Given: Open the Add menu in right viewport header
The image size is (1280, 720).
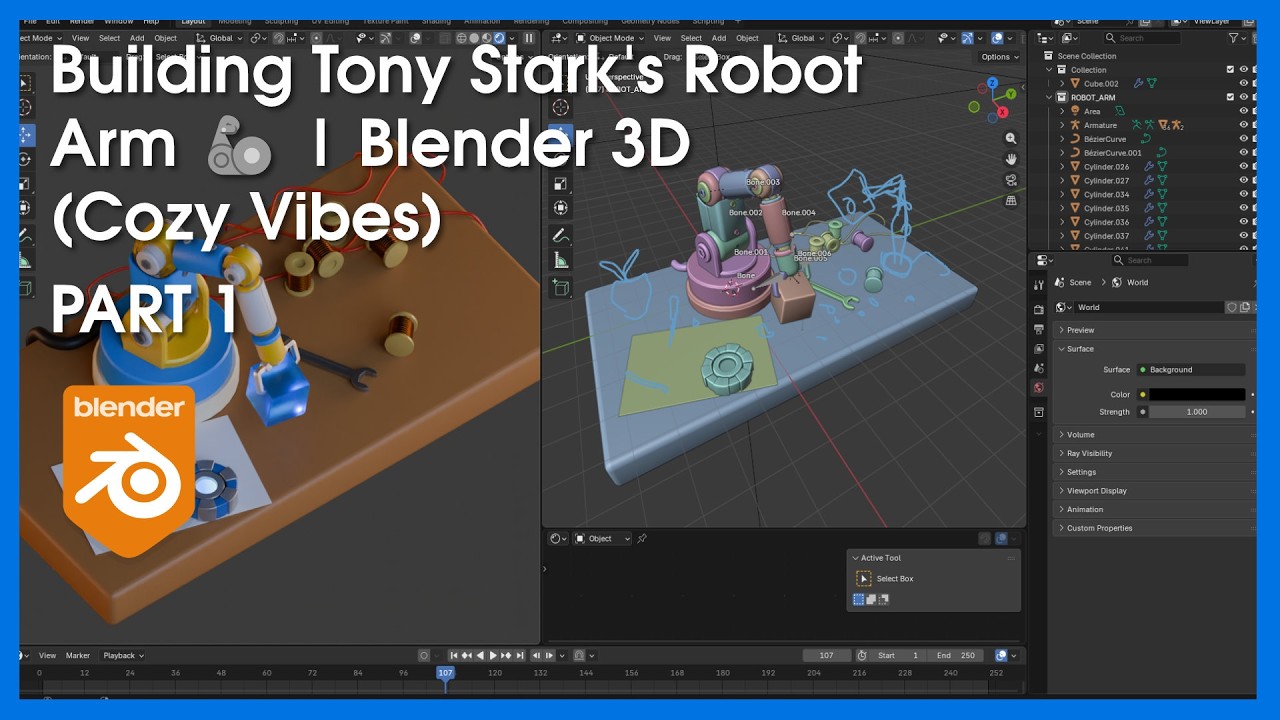Looking at the screenshot, I should [719, 38].
